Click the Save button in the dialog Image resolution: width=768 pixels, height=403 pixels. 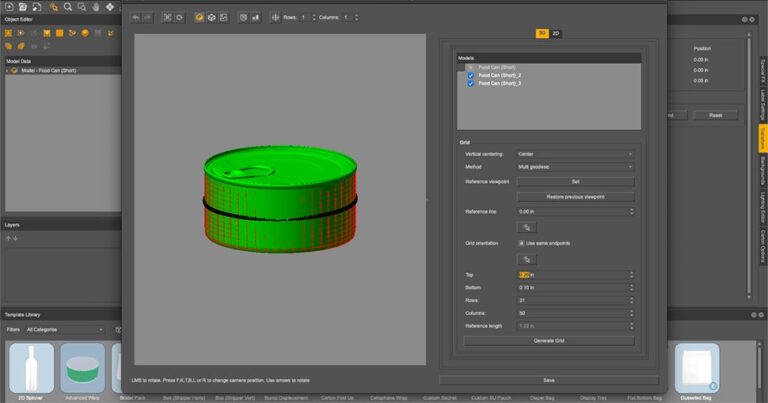[549, 380]
